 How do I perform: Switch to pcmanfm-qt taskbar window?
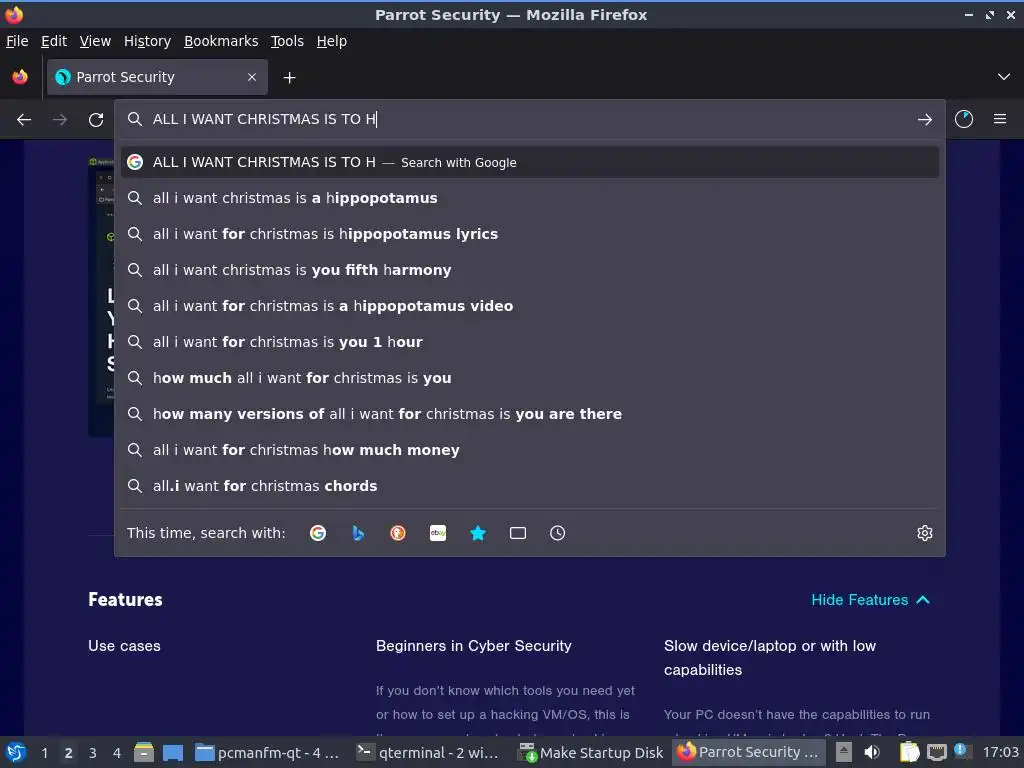pyautogui.click(x=268, y=752)
